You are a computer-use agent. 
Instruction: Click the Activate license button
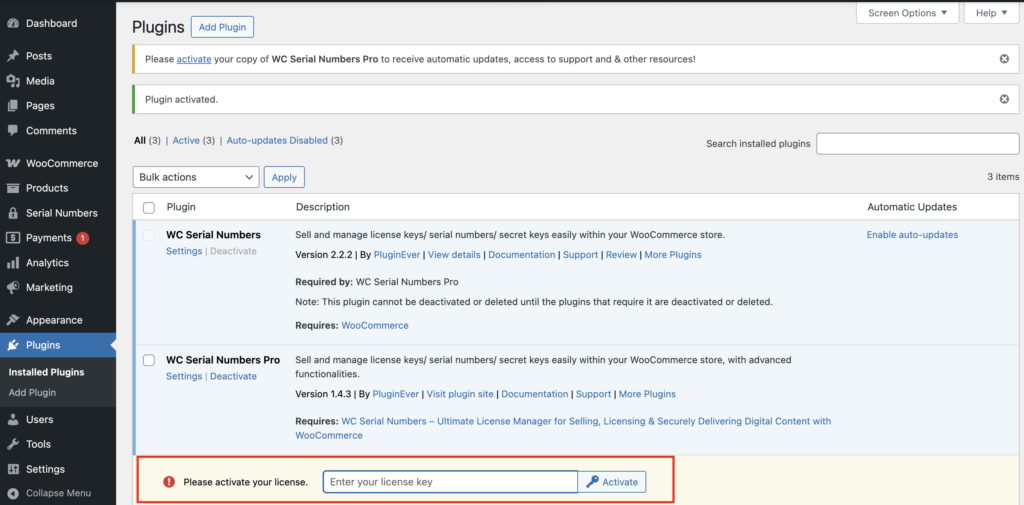[x=612, y=482]
